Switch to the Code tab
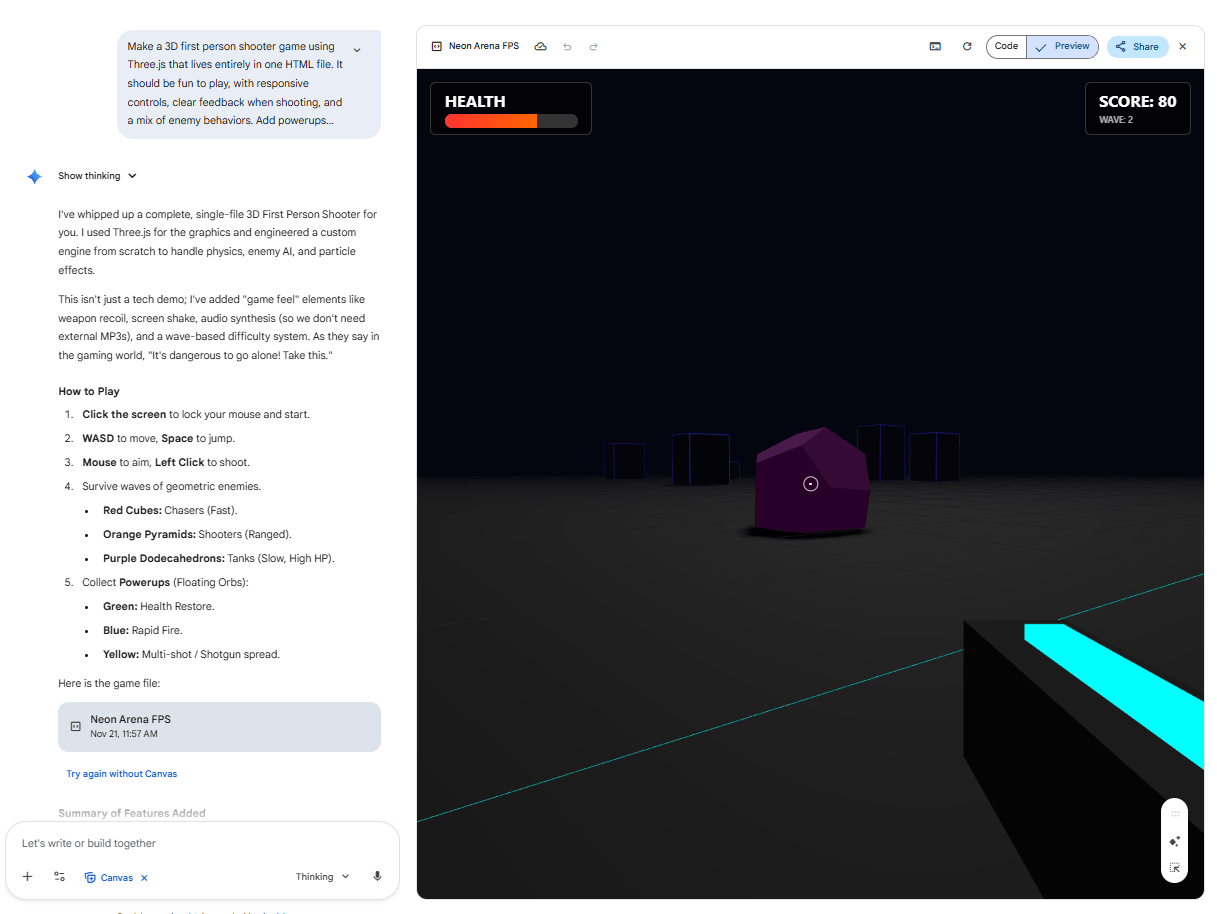The image size is (1217, 914). 1006,46
